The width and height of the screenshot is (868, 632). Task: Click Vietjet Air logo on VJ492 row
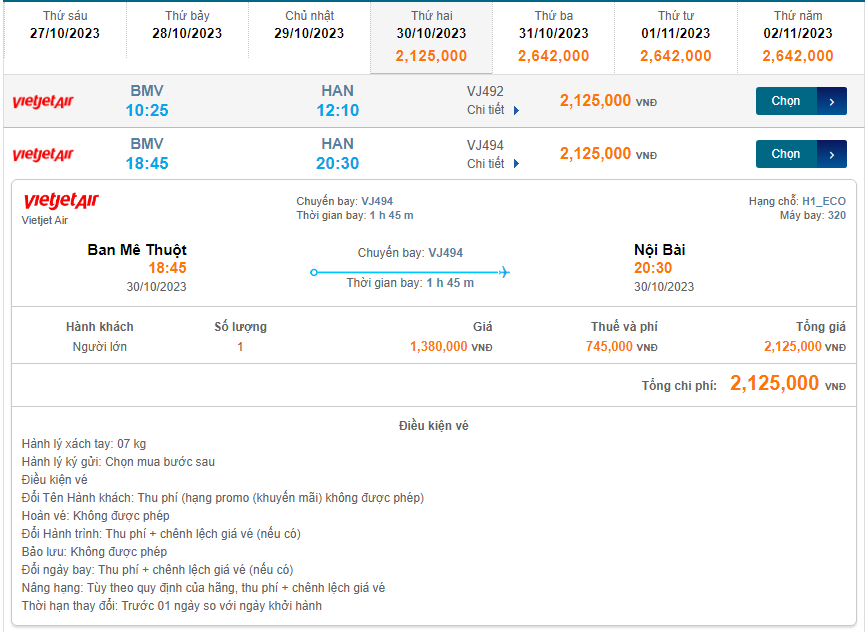43,102
